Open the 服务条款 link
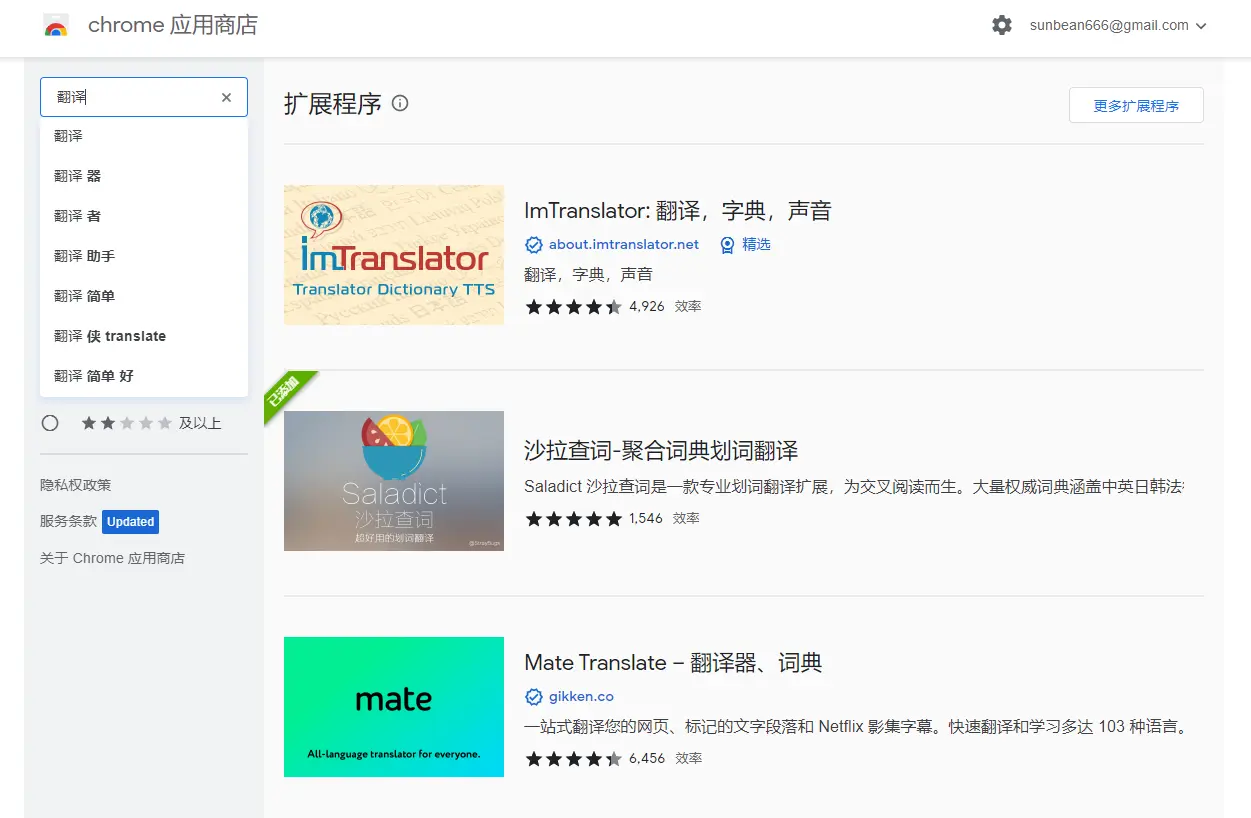This screenshot has width=1251, height=818. pos(68,521)
